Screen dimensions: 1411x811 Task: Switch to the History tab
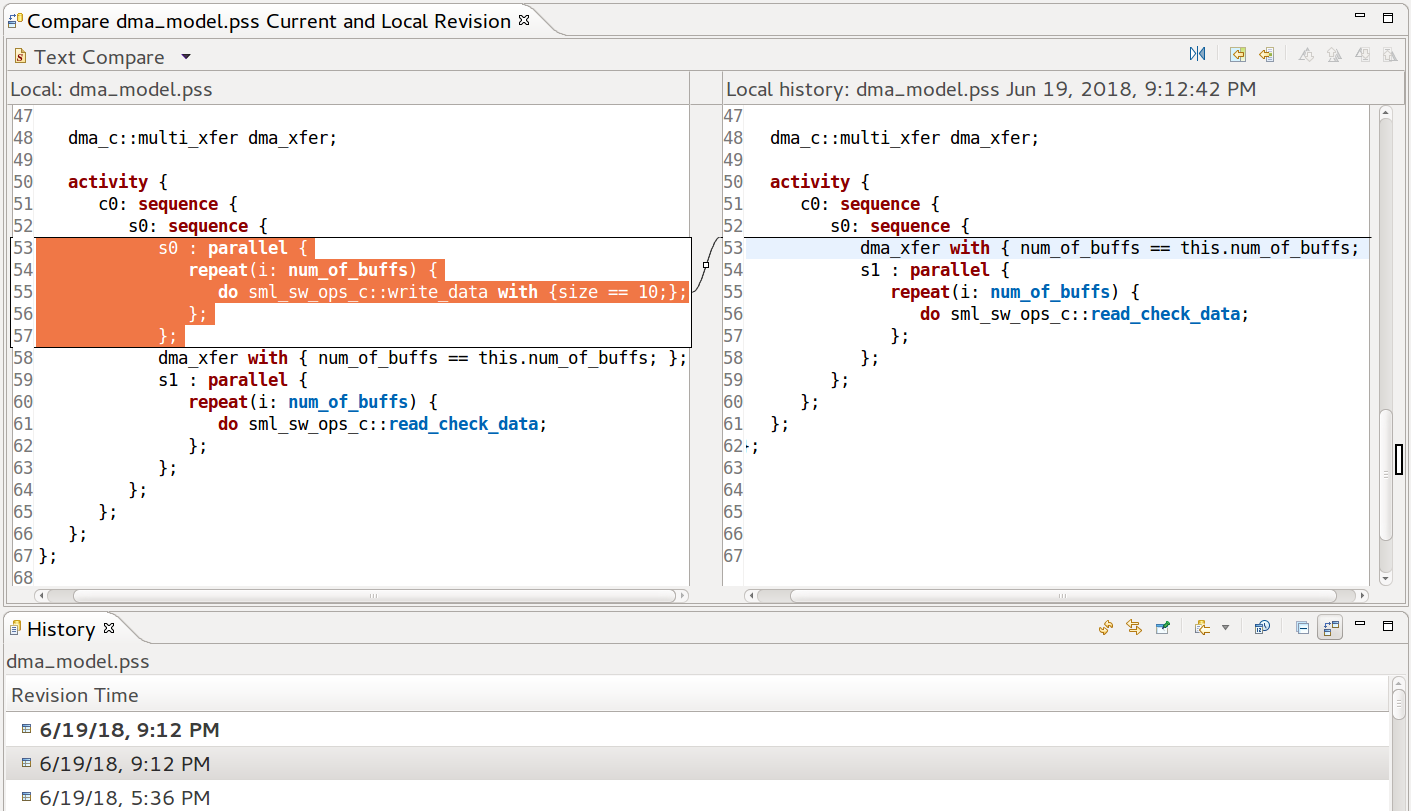click(60, 629)
